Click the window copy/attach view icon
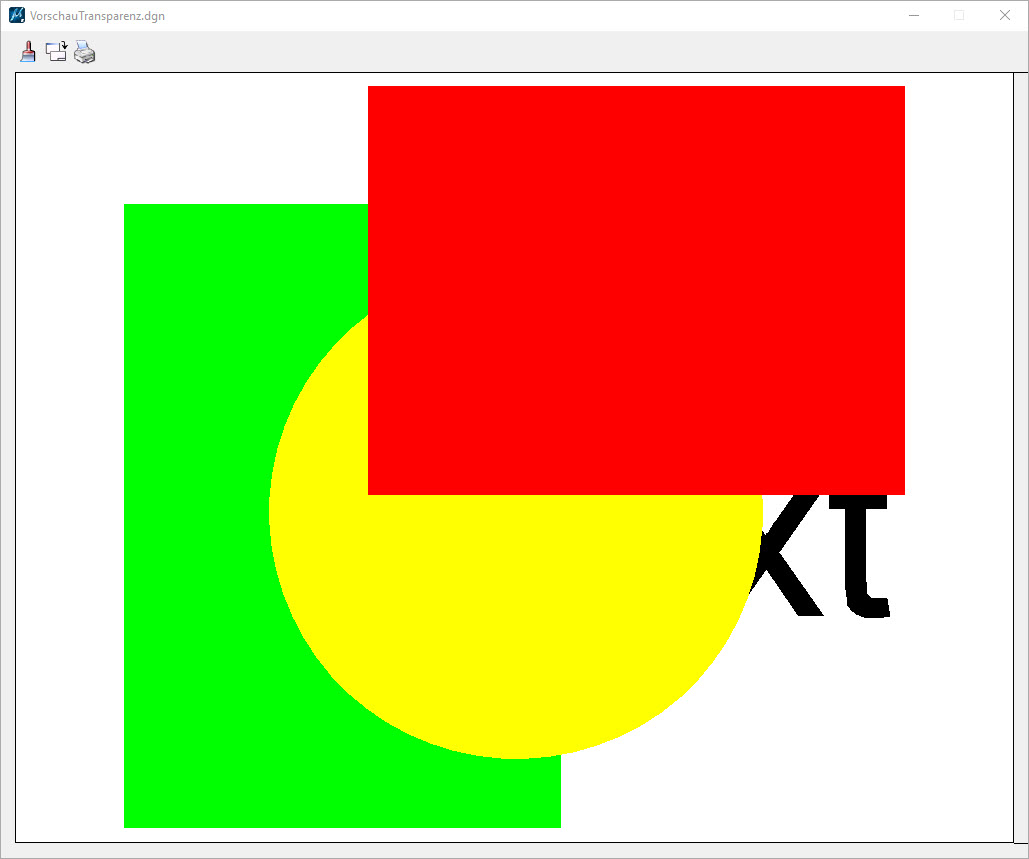 click(56, 51)
